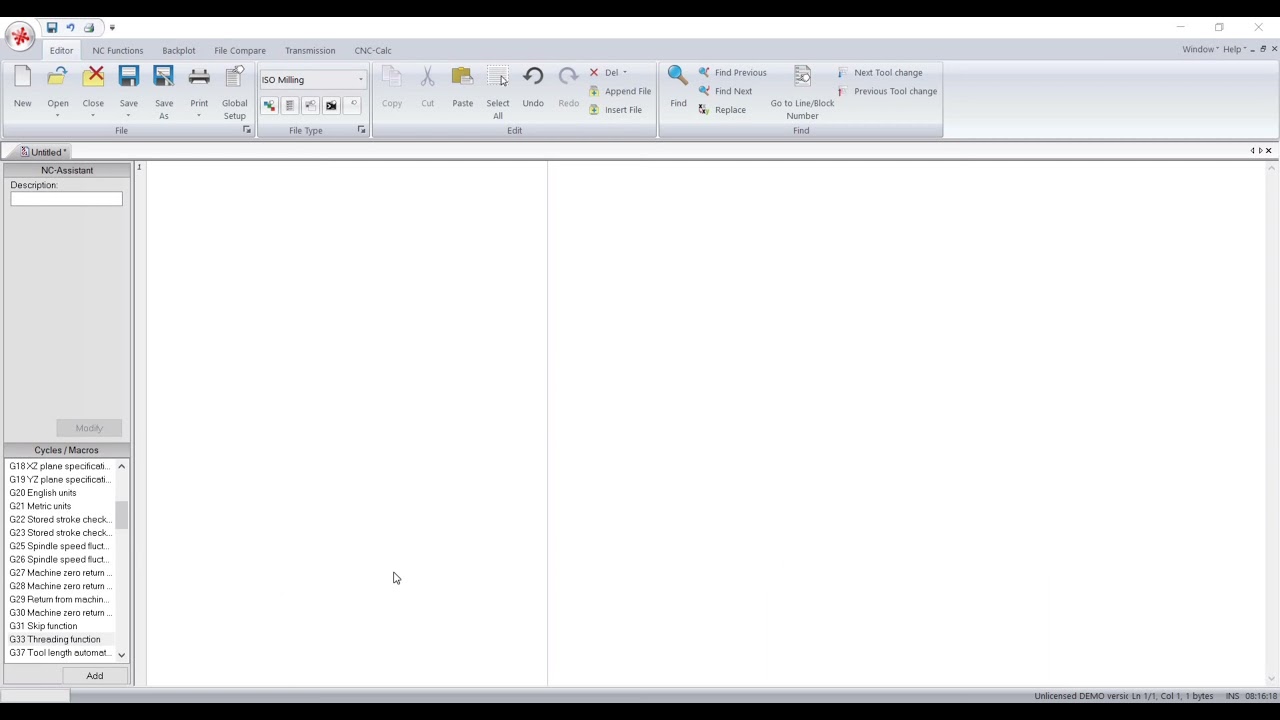
Task: Click the Save As icon
Action: (164, 77)
